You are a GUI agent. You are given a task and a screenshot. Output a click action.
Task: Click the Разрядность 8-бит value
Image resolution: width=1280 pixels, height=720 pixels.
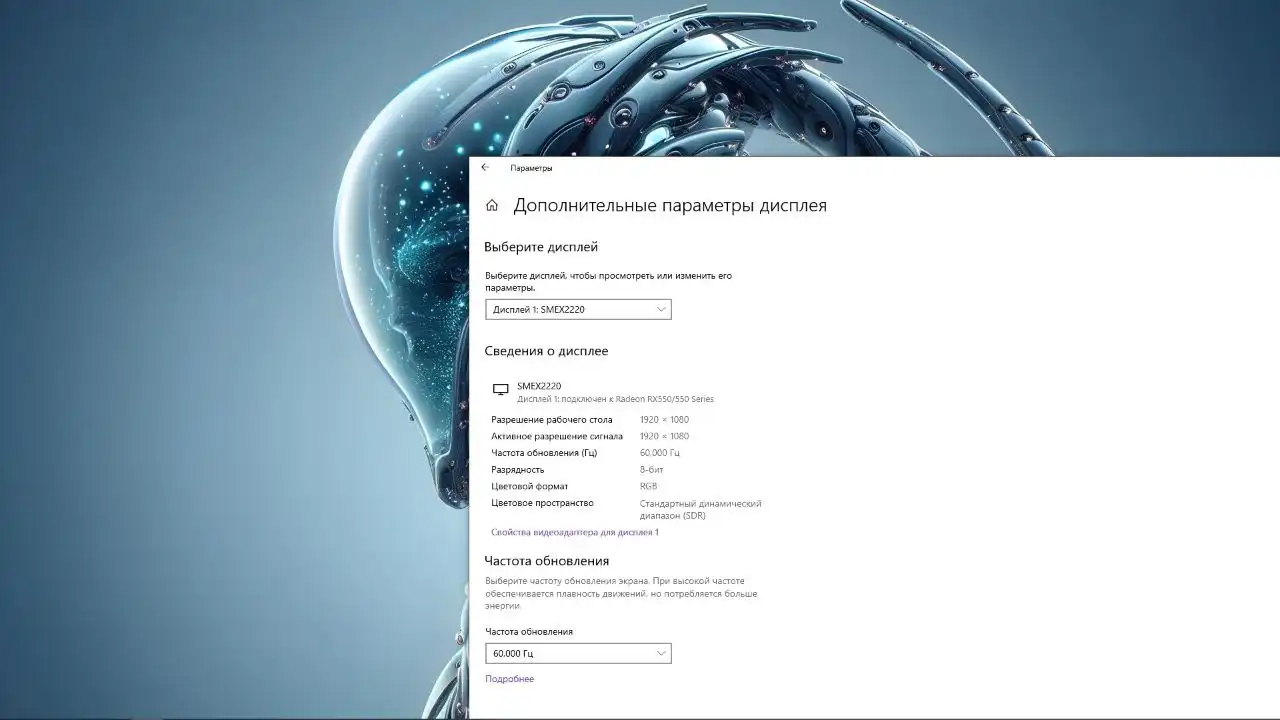(x=652, y=469)
